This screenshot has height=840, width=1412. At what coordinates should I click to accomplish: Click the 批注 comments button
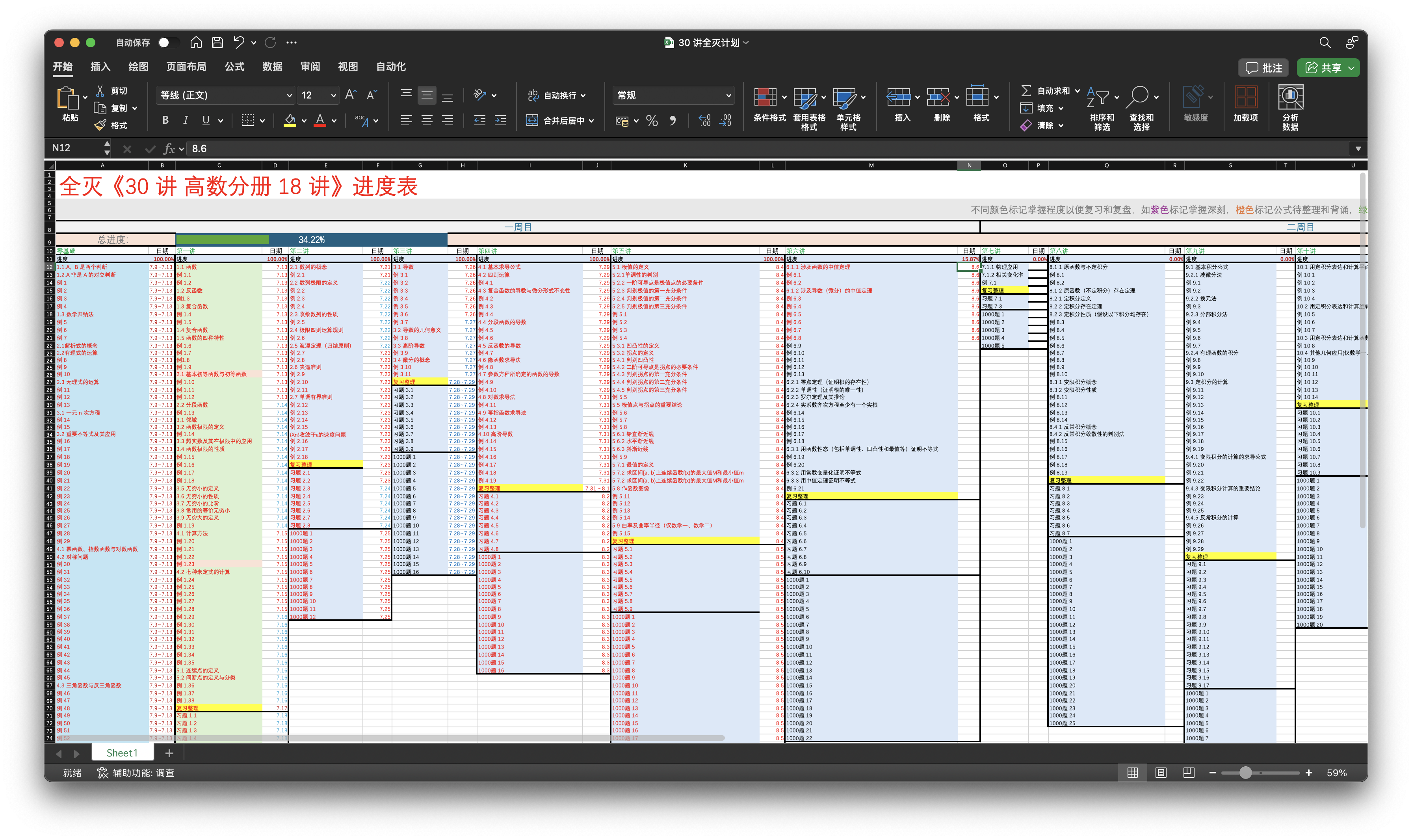pos(1264,68)
